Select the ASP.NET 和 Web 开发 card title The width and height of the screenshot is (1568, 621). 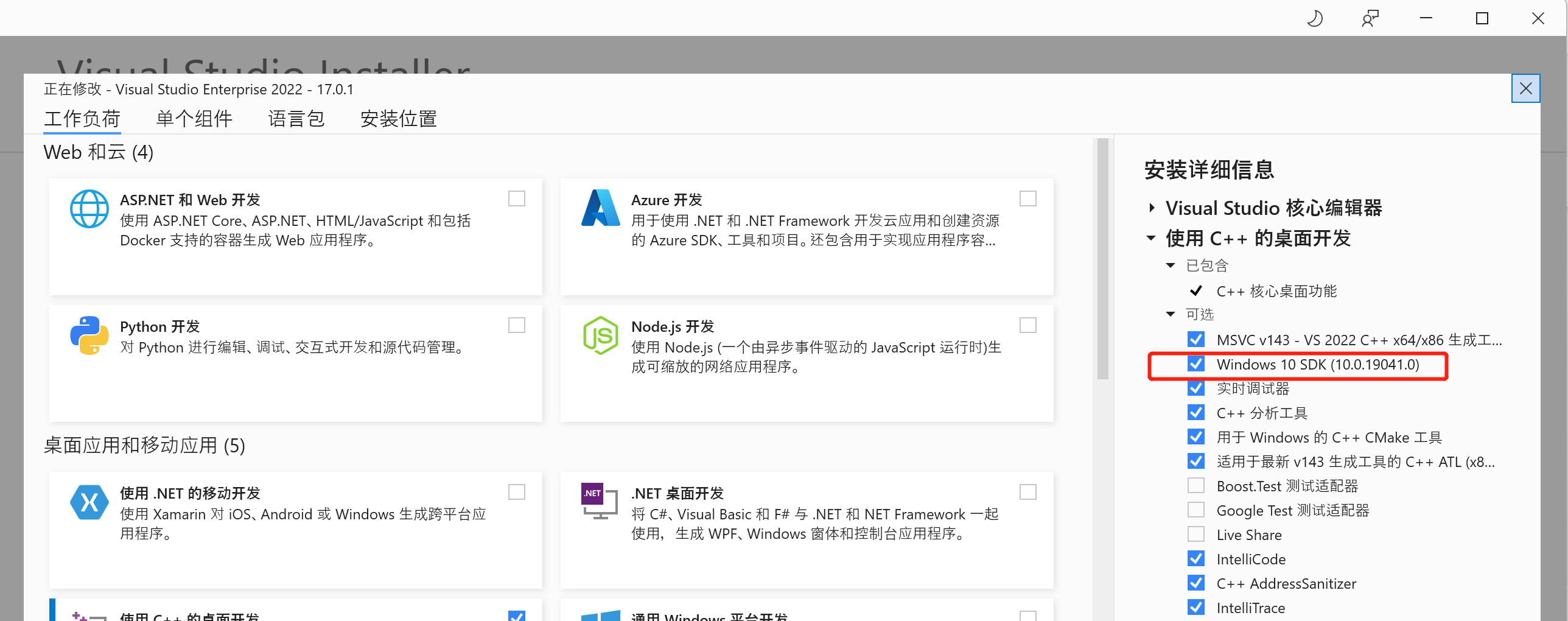point(190,200)
